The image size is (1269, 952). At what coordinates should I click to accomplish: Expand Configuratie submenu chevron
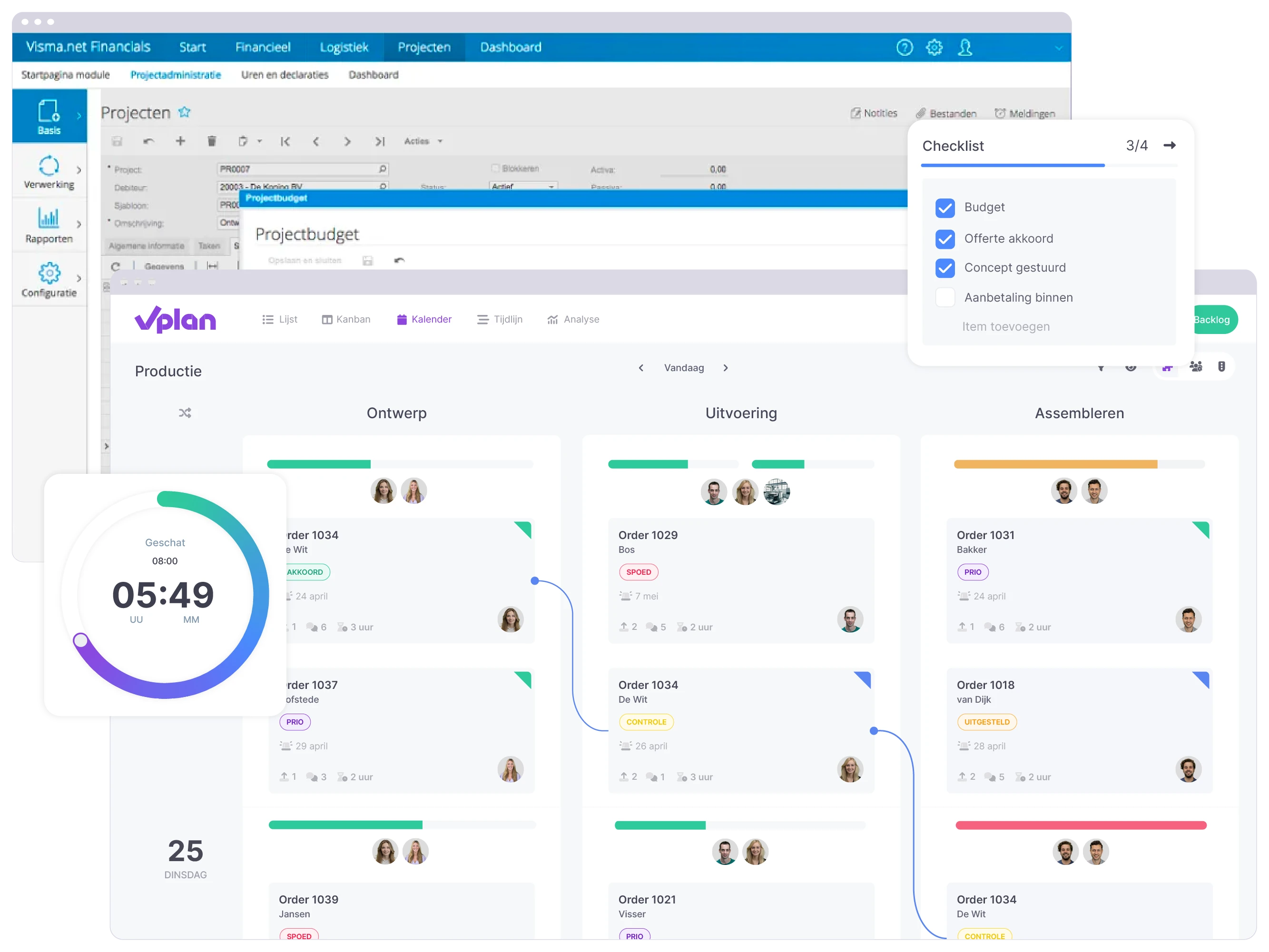tap(79, 278)
